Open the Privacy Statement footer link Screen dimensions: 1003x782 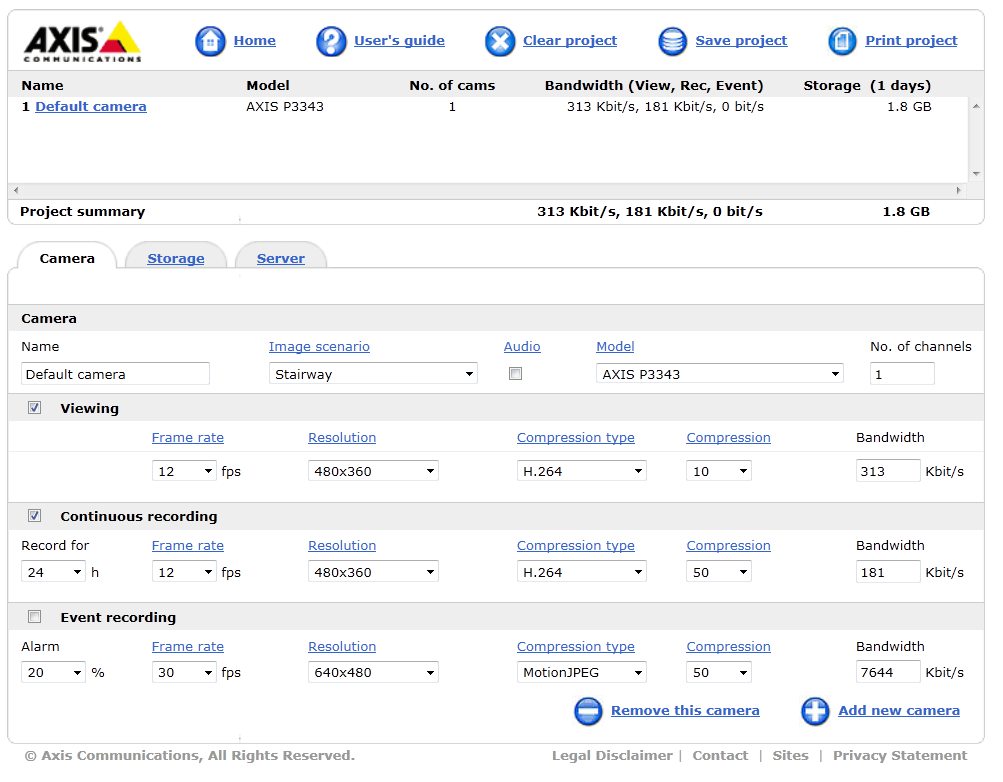(900, 755)
